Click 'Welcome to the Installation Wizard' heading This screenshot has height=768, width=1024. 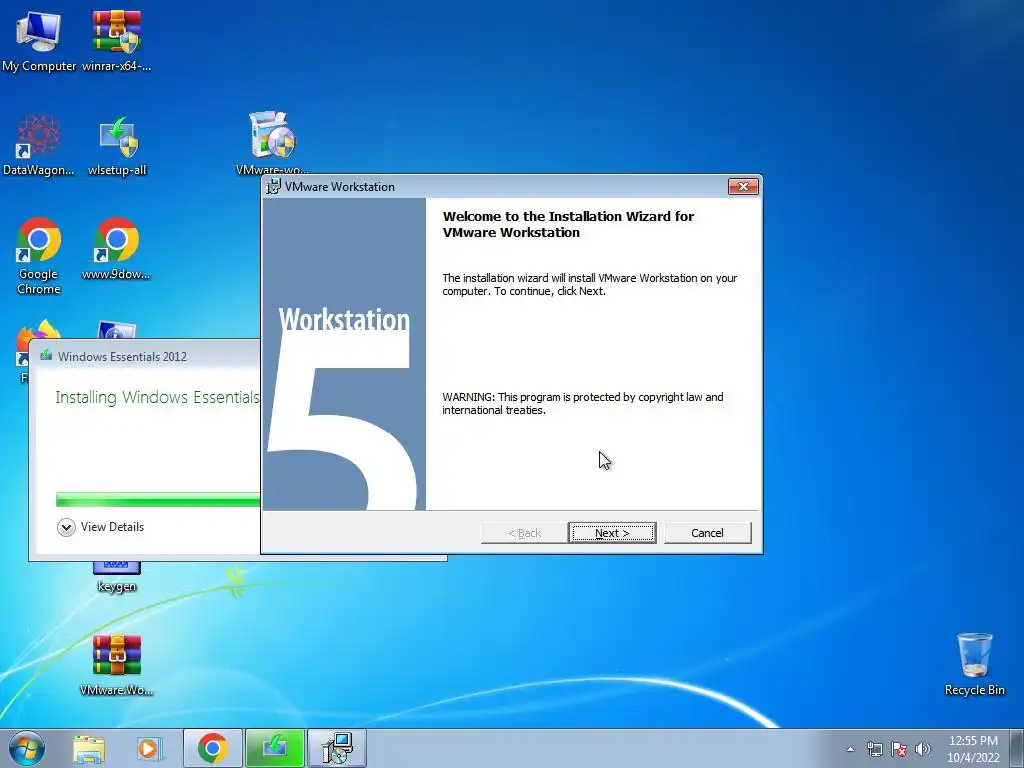(x=568, y=225)
